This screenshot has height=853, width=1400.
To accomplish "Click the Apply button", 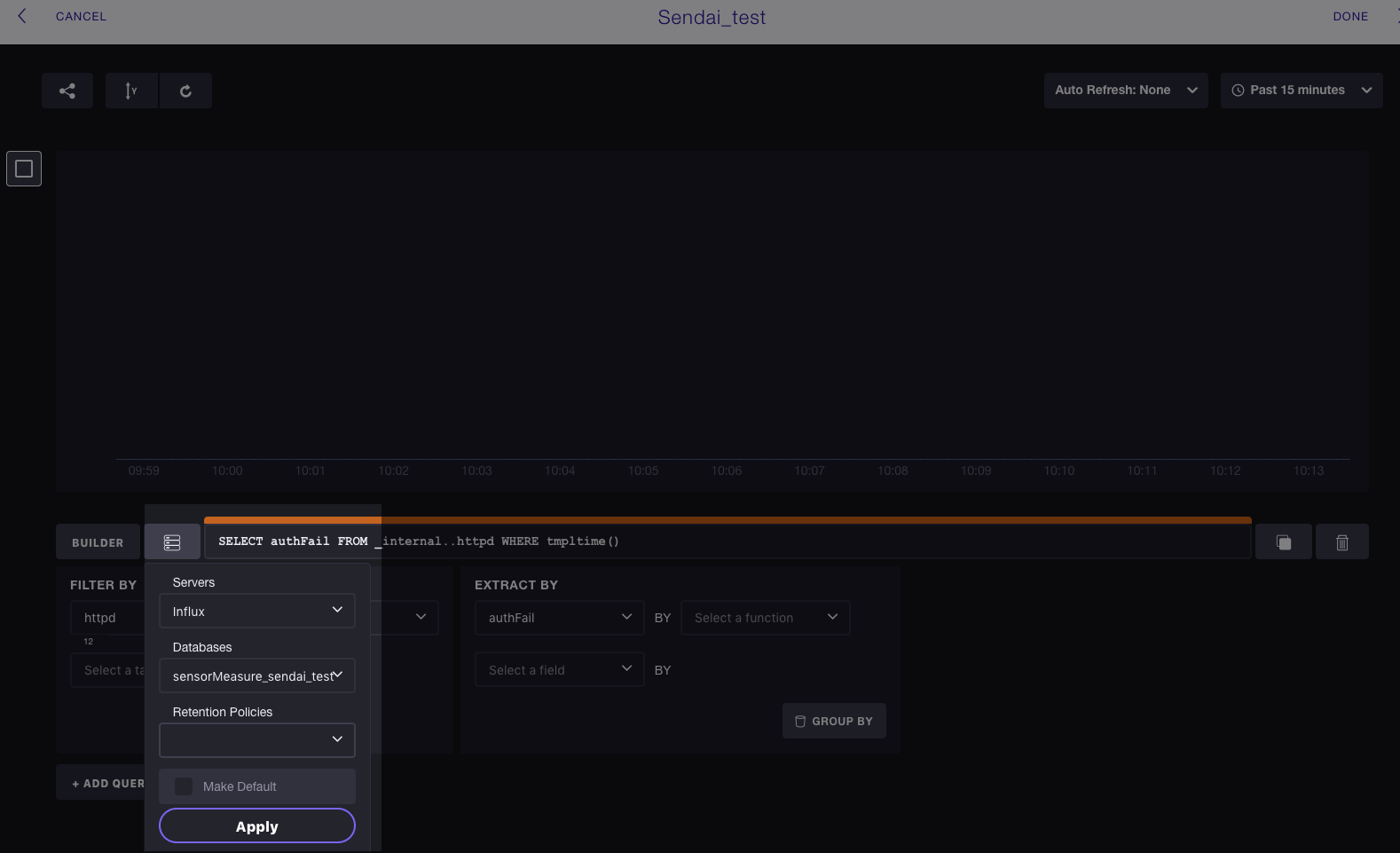I will point(257,825).
